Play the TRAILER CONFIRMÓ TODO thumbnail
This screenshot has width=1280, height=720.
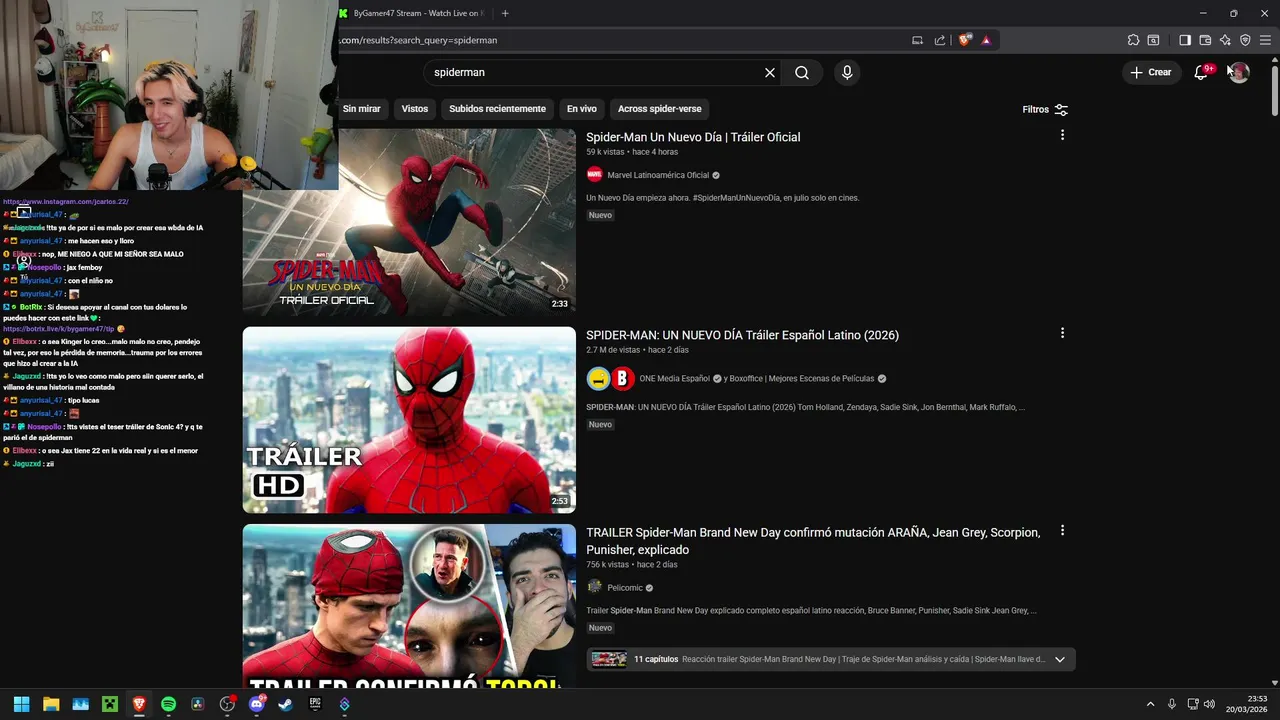[x=409, y=606]
